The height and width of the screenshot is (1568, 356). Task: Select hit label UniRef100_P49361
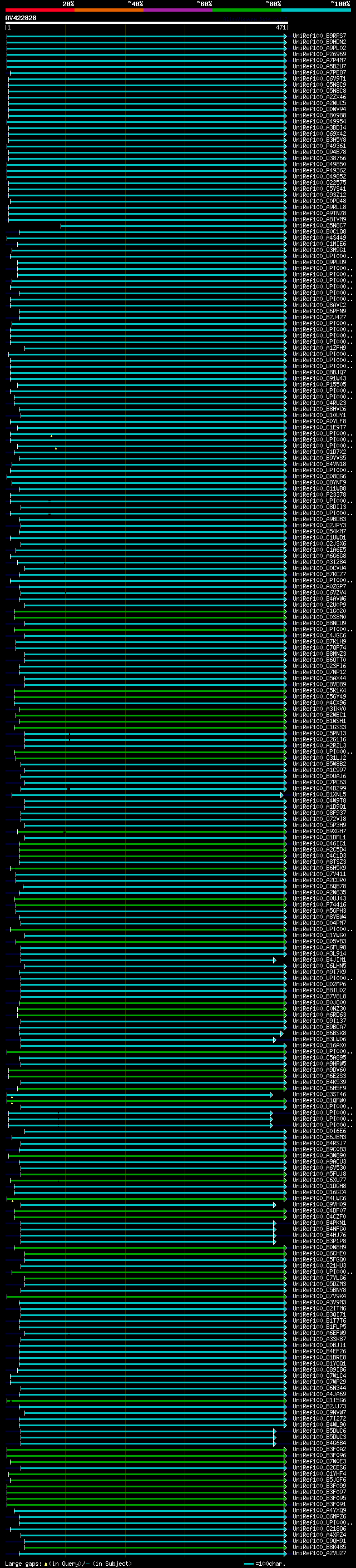click(319, 146)
